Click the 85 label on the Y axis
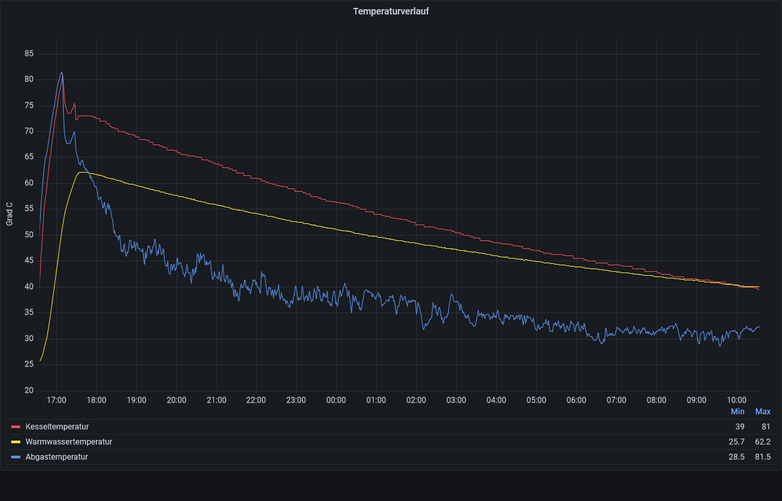Screen dimensions: 782x501 [x=29, y=53]
